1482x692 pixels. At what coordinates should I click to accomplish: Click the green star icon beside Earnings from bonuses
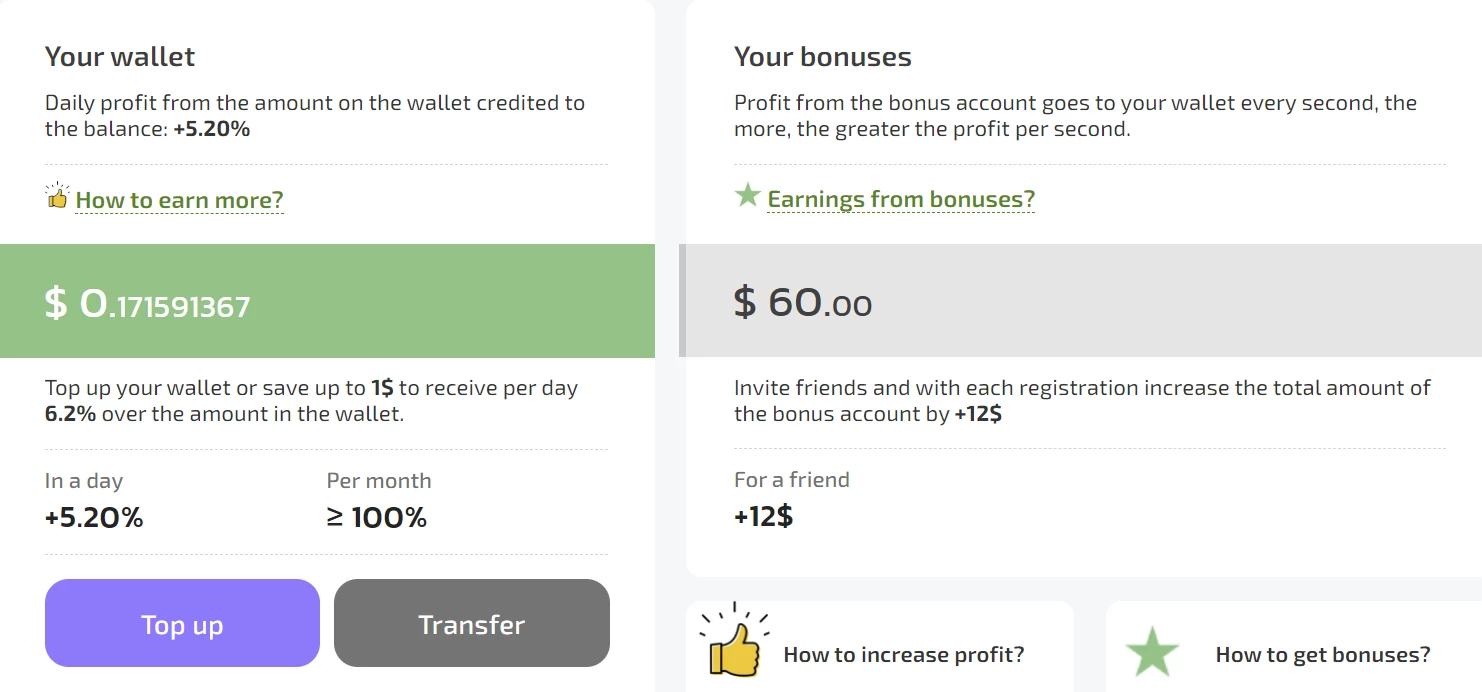pos(748,195)
